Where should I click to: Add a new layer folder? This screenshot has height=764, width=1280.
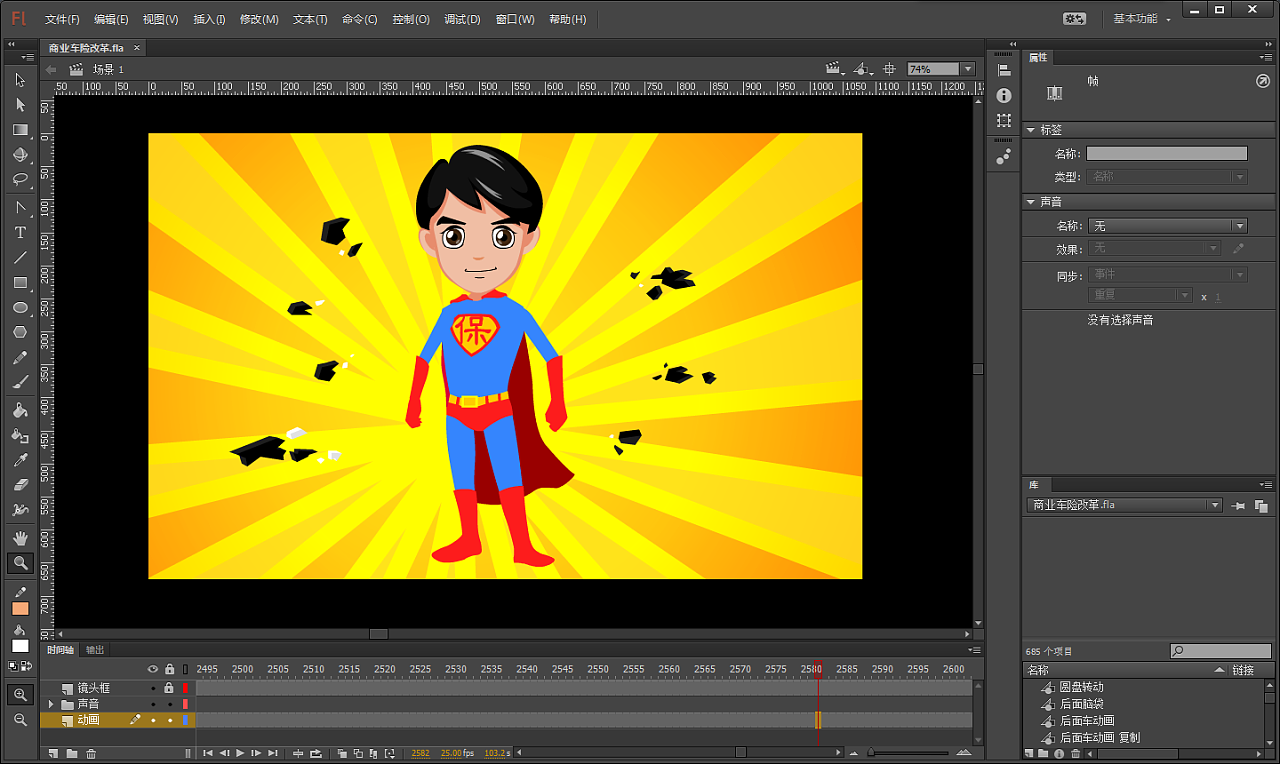coord(72,754)
